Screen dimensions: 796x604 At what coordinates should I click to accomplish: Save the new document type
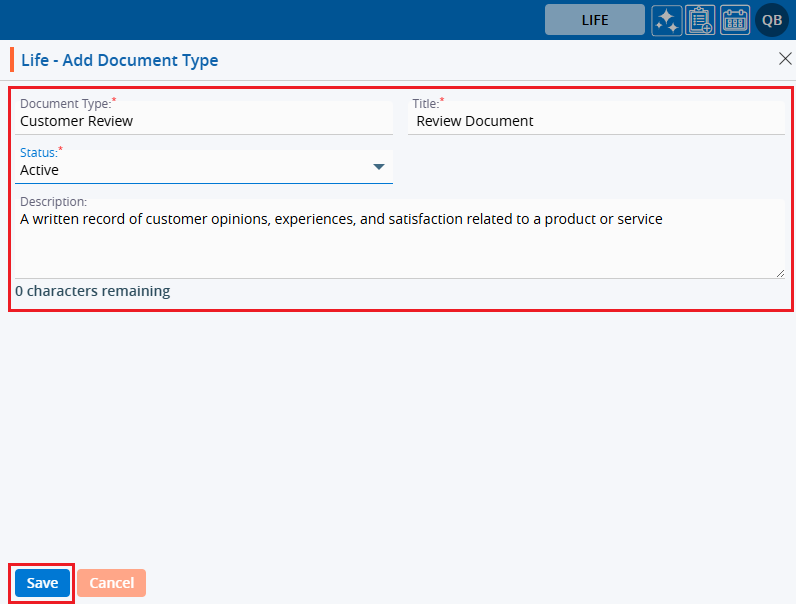click(x=42, y=583)
